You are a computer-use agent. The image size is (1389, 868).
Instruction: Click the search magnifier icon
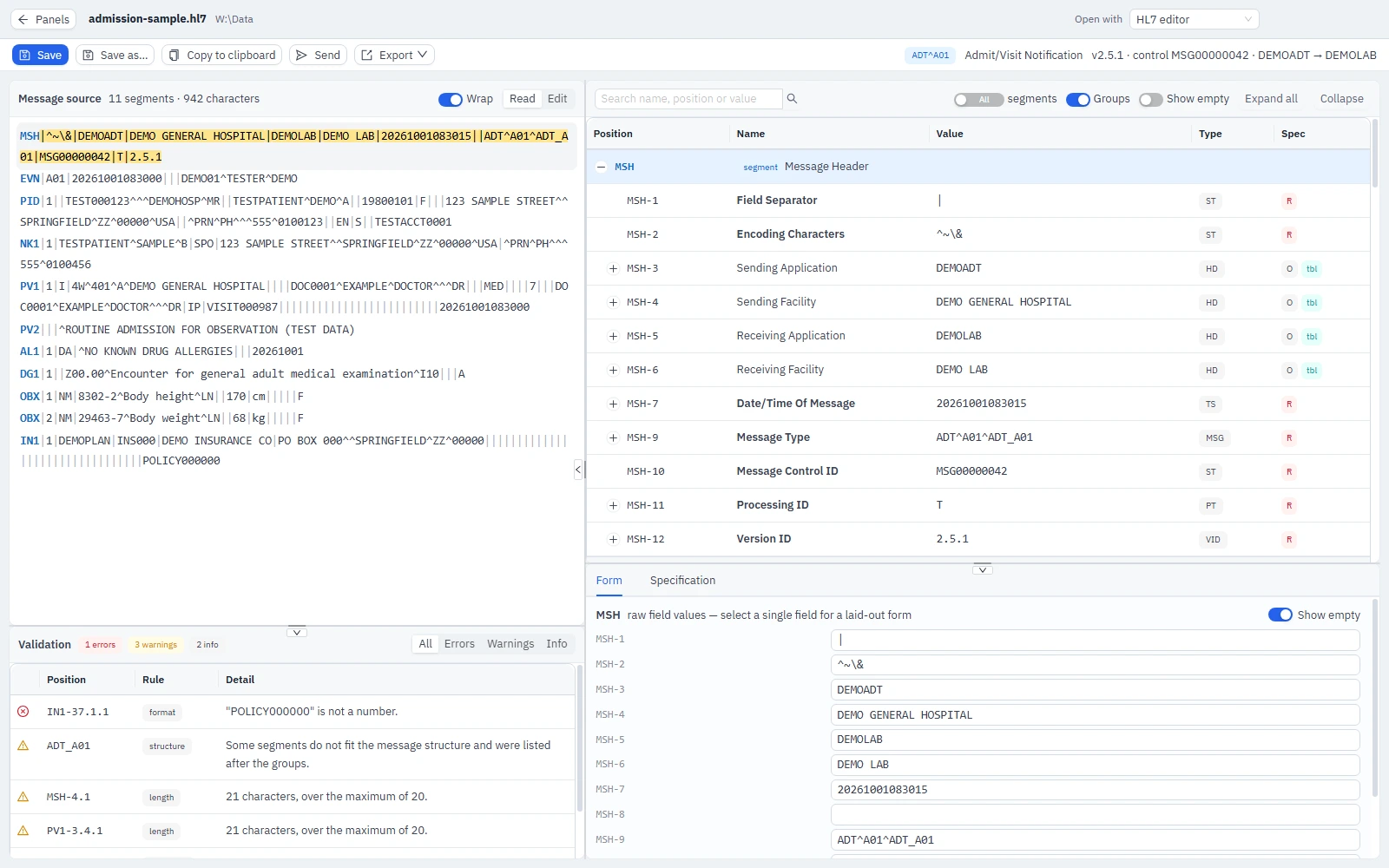[x=792, y=99]
